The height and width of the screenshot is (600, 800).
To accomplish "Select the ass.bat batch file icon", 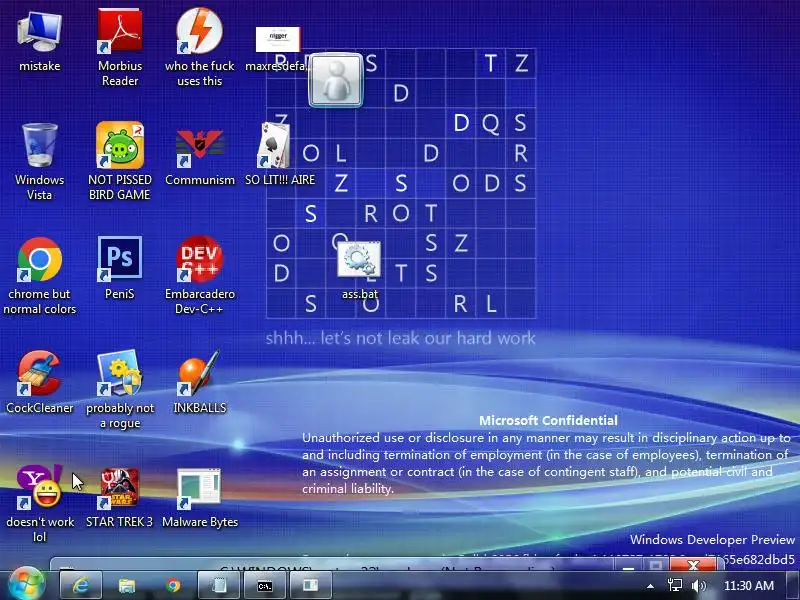I will [359, 259].
